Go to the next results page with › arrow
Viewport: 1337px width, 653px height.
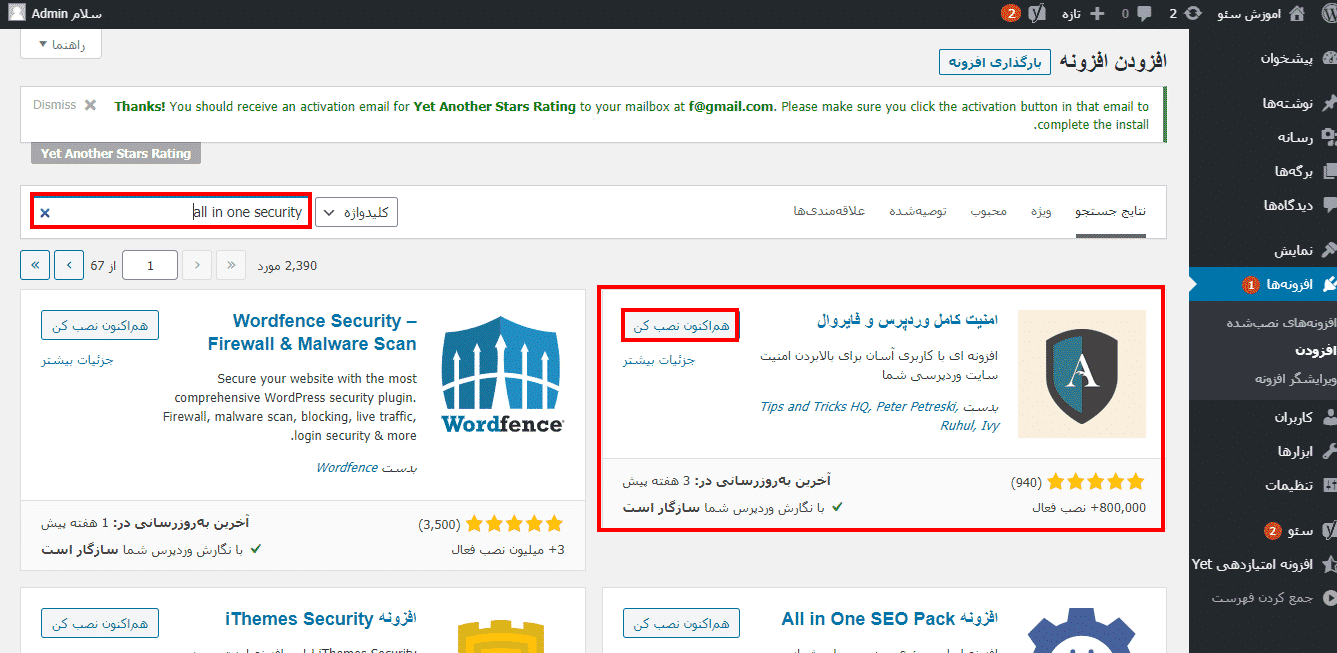[69, 265]
